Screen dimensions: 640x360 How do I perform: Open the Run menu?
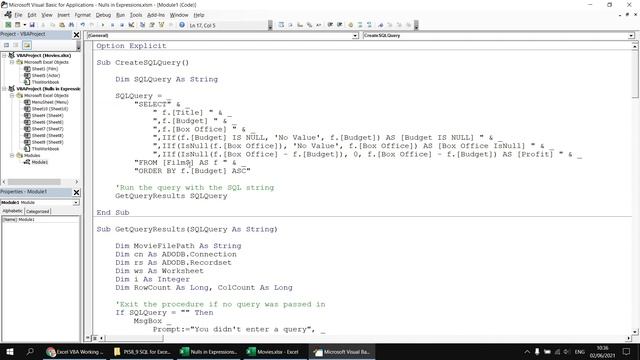tap(120, 15)
